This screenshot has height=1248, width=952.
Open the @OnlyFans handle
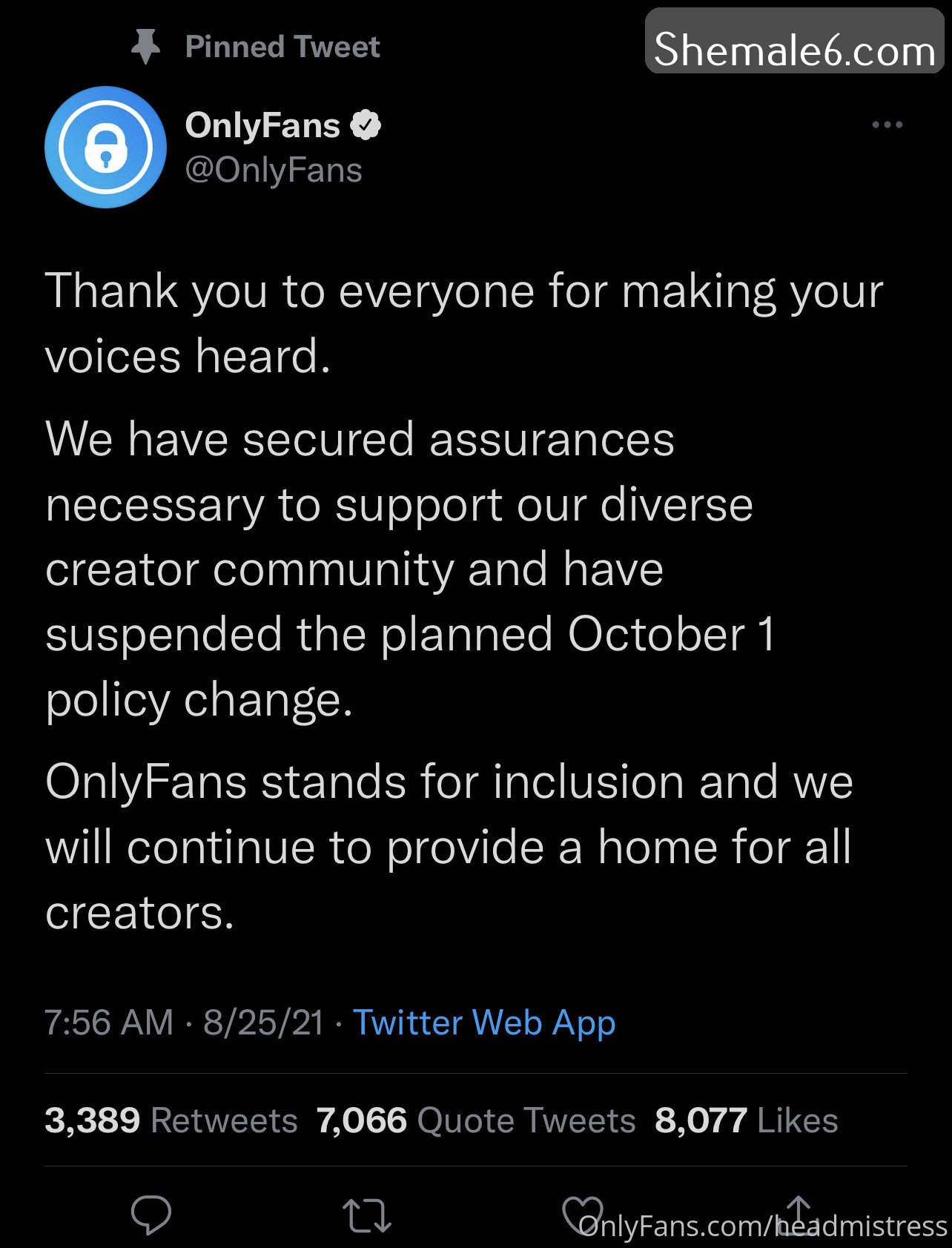tap(274, 170)
